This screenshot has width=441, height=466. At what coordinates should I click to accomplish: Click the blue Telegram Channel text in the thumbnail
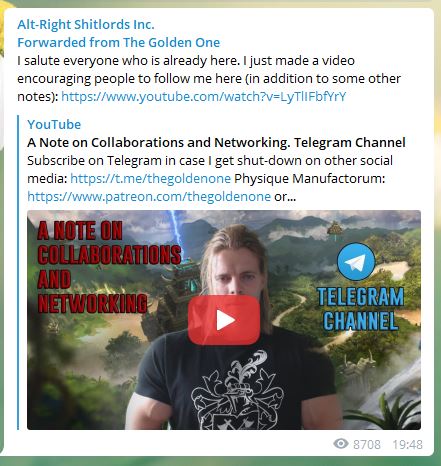click(361, 309)
